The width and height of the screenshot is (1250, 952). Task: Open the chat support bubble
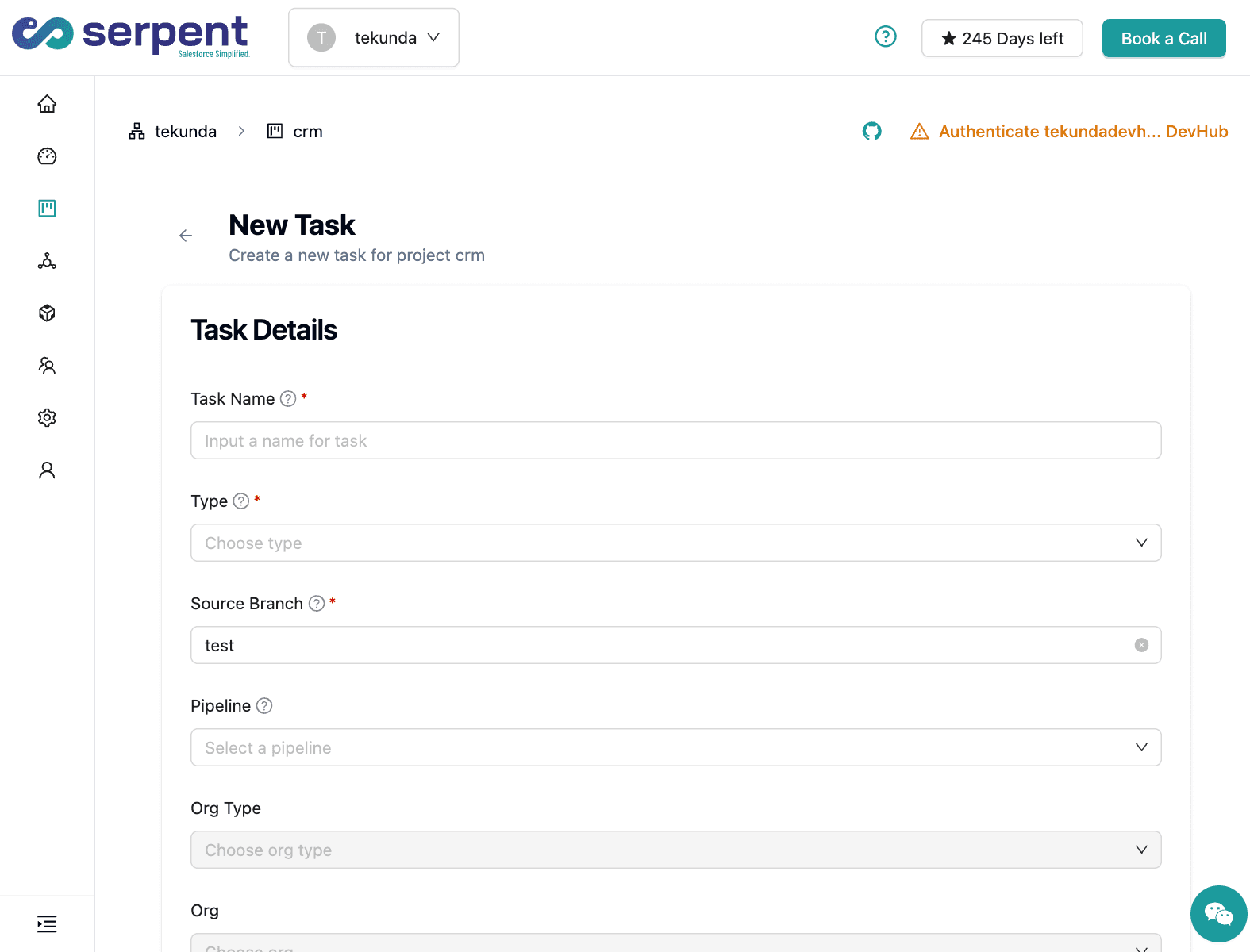(1218, 914)
